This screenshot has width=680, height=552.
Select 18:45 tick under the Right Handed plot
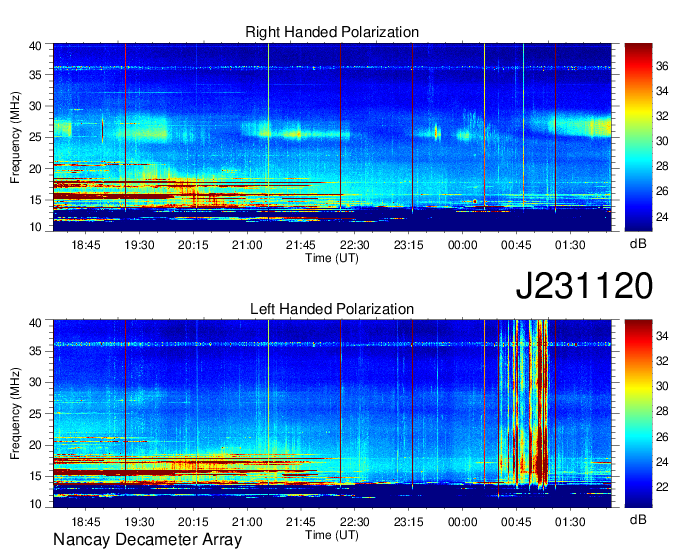[x=85, y=245]
